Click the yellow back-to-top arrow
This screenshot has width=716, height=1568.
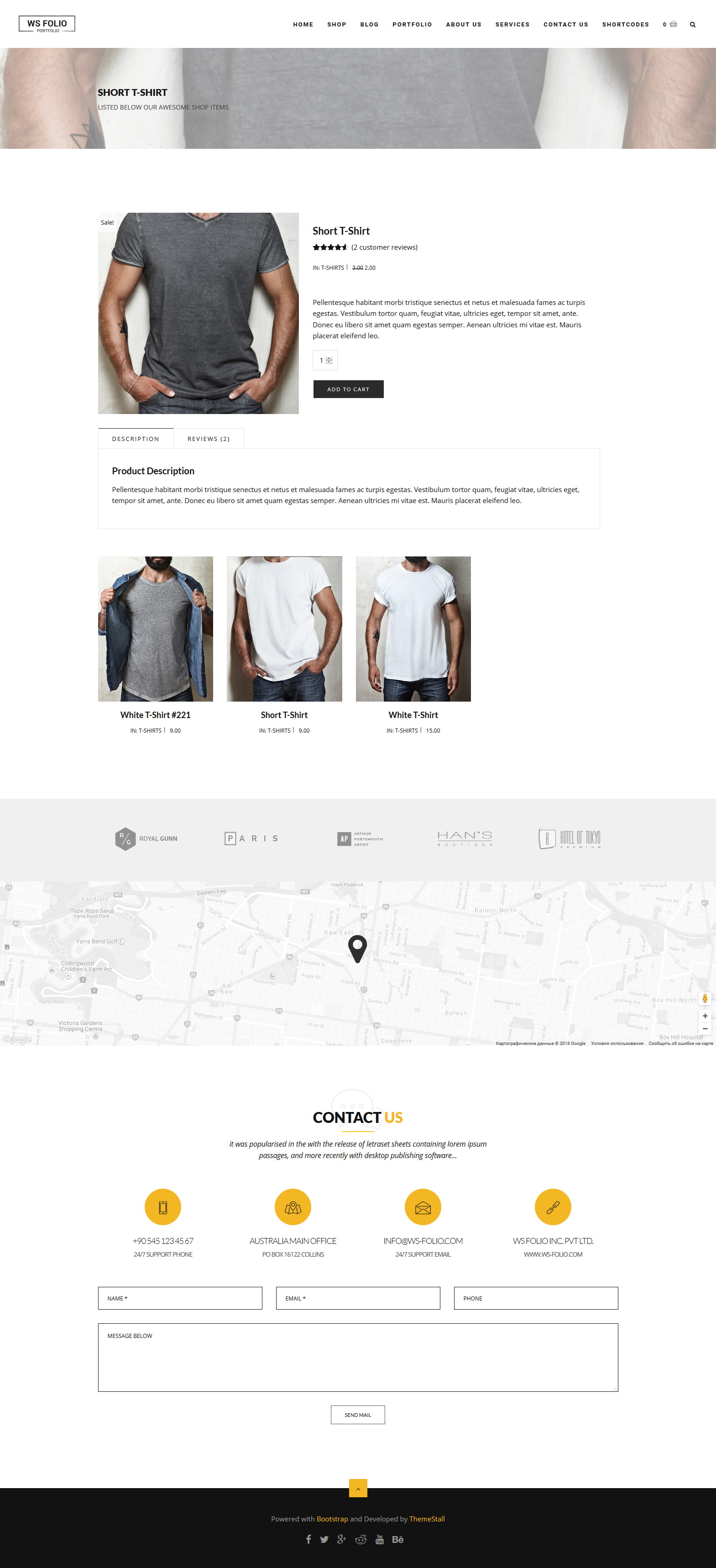[x=358, y=1488]
